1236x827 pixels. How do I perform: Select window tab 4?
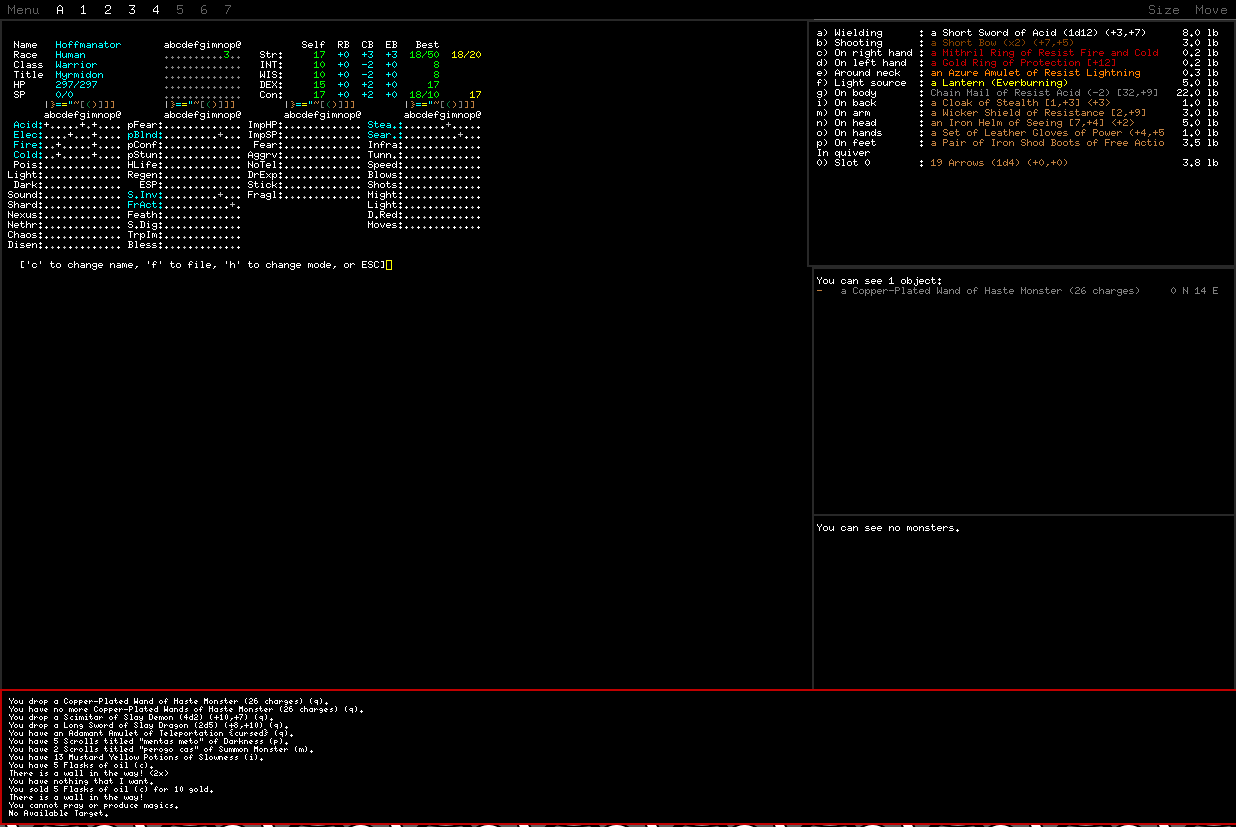click(156, 10)
